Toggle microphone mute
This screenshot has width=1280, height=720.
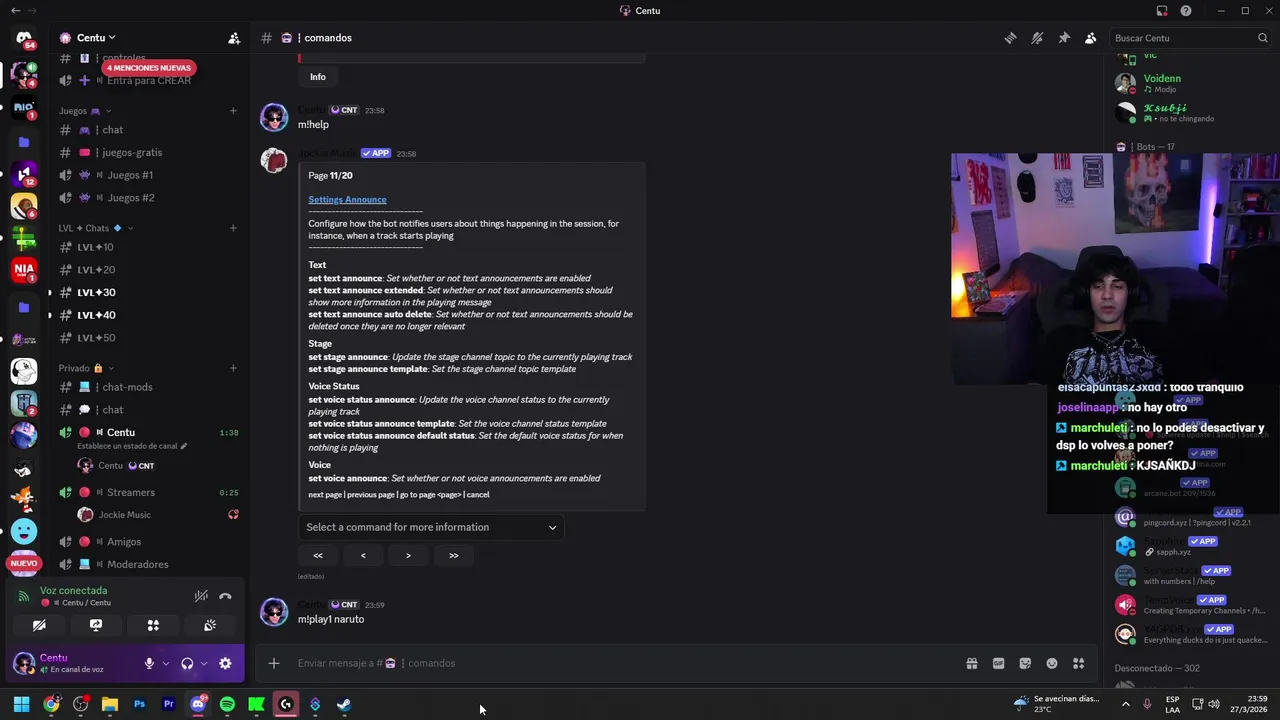pos(149,663)
